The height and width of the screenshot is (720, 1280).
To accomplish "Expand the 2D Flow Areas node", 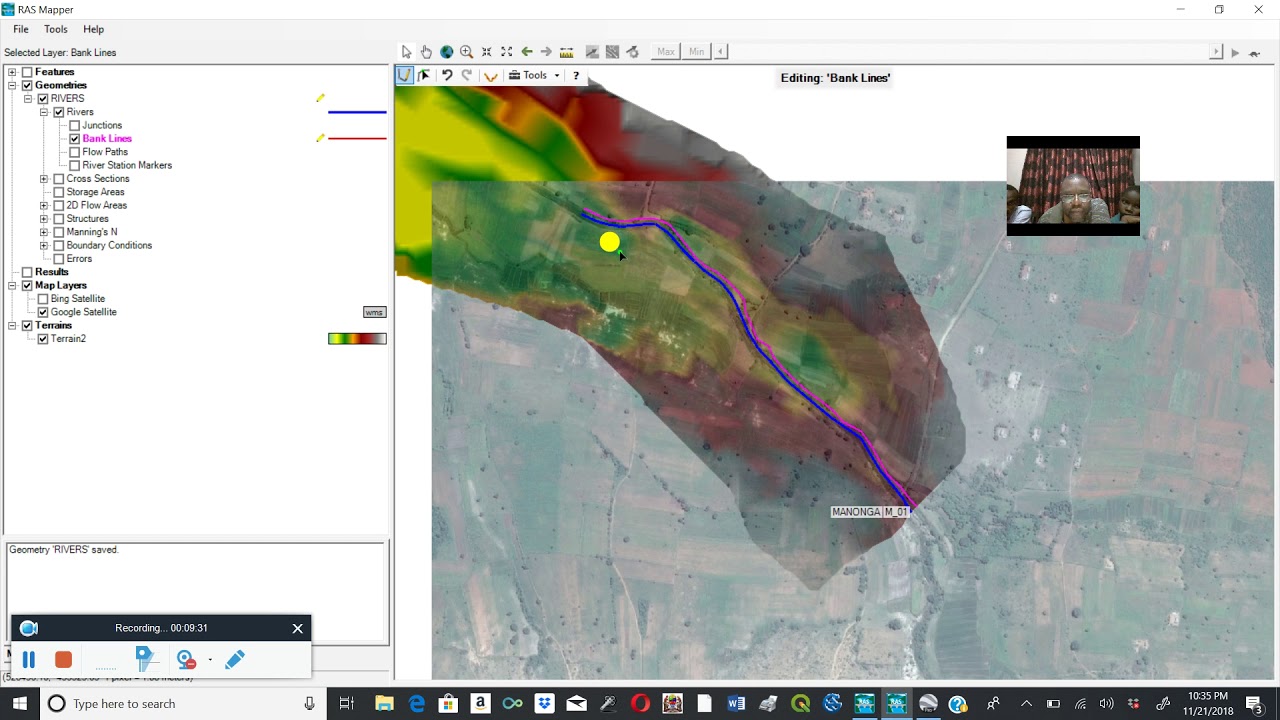I will pos(44,205).
